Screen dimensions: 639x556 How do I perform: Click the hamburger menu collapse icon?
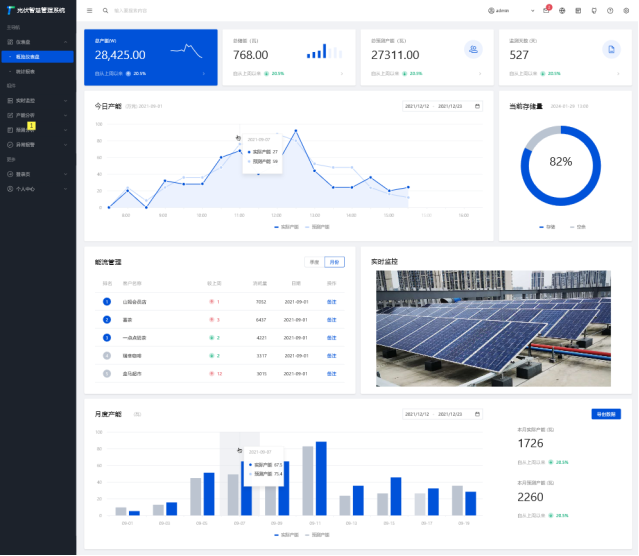pyautogui.click(x=90, y=10)
